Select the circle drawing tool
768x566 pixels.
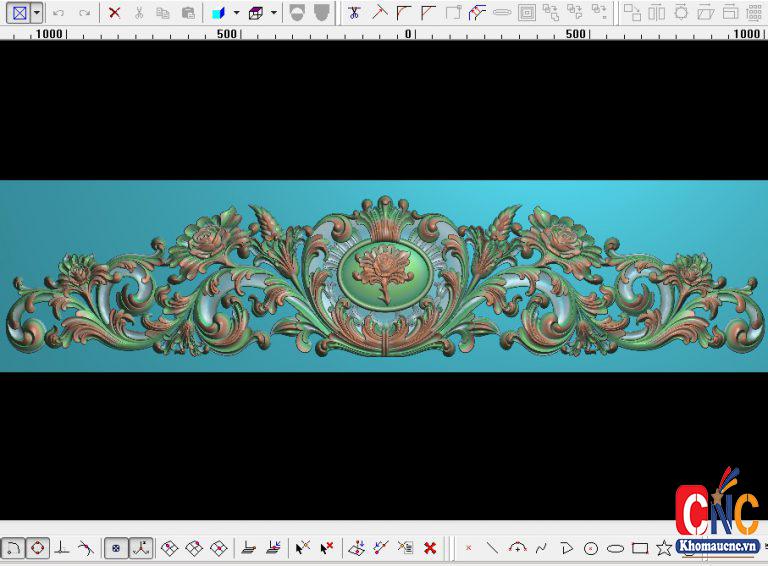click(x=591, y=548)
